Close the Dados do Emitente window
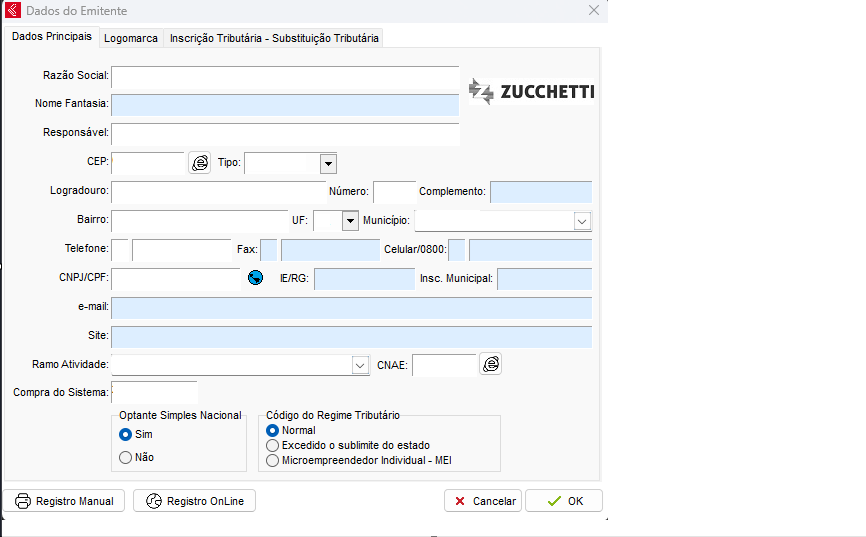866x537 pixels. pos(594,10)
